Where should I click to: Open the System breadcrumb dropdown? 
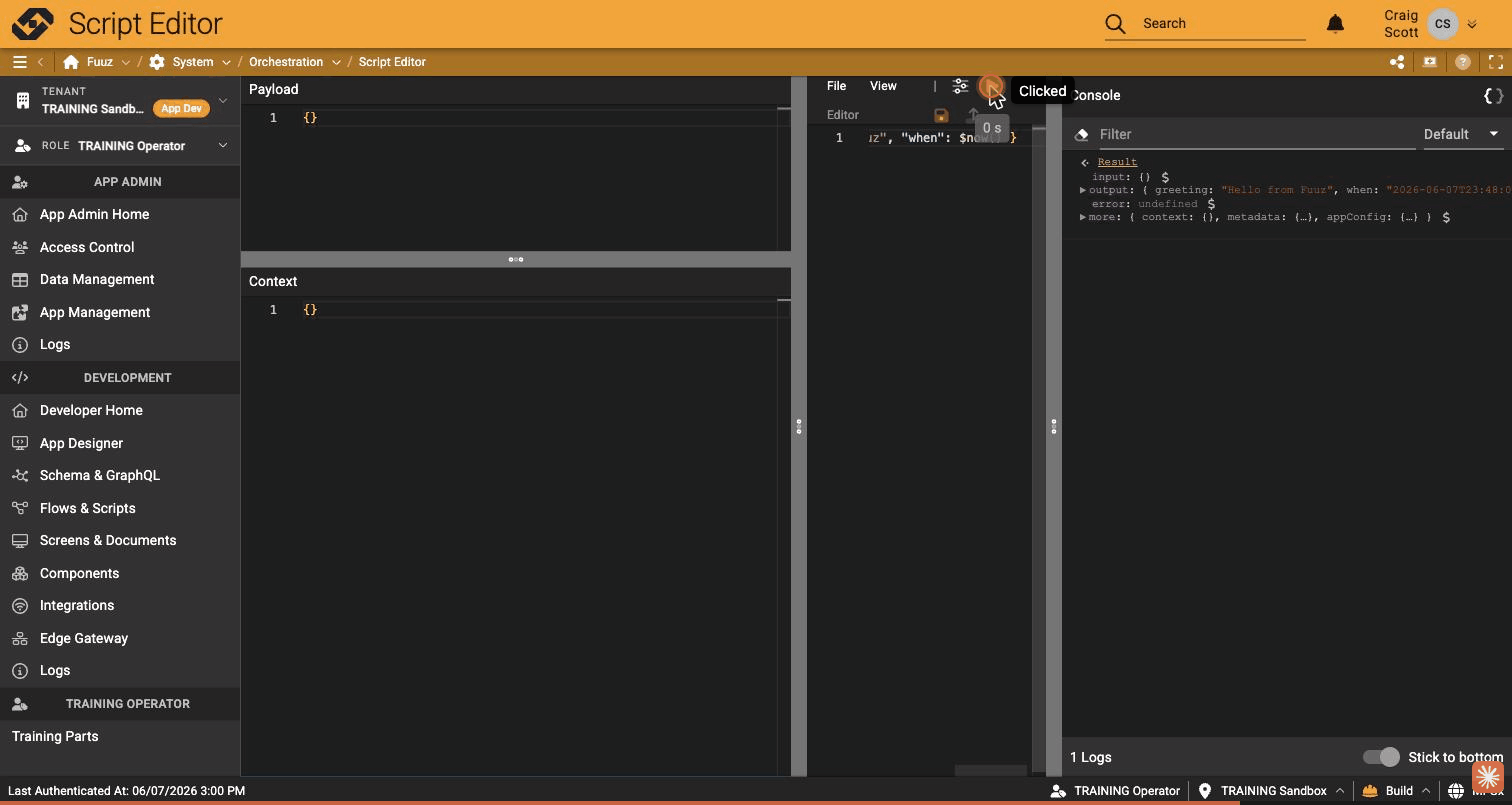[226, 62]
